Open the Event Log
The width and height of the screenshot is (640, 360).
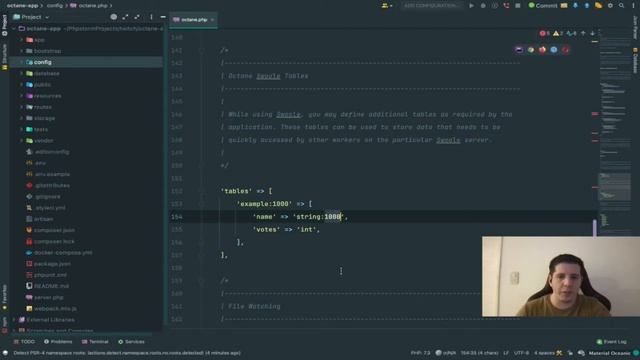611,342
